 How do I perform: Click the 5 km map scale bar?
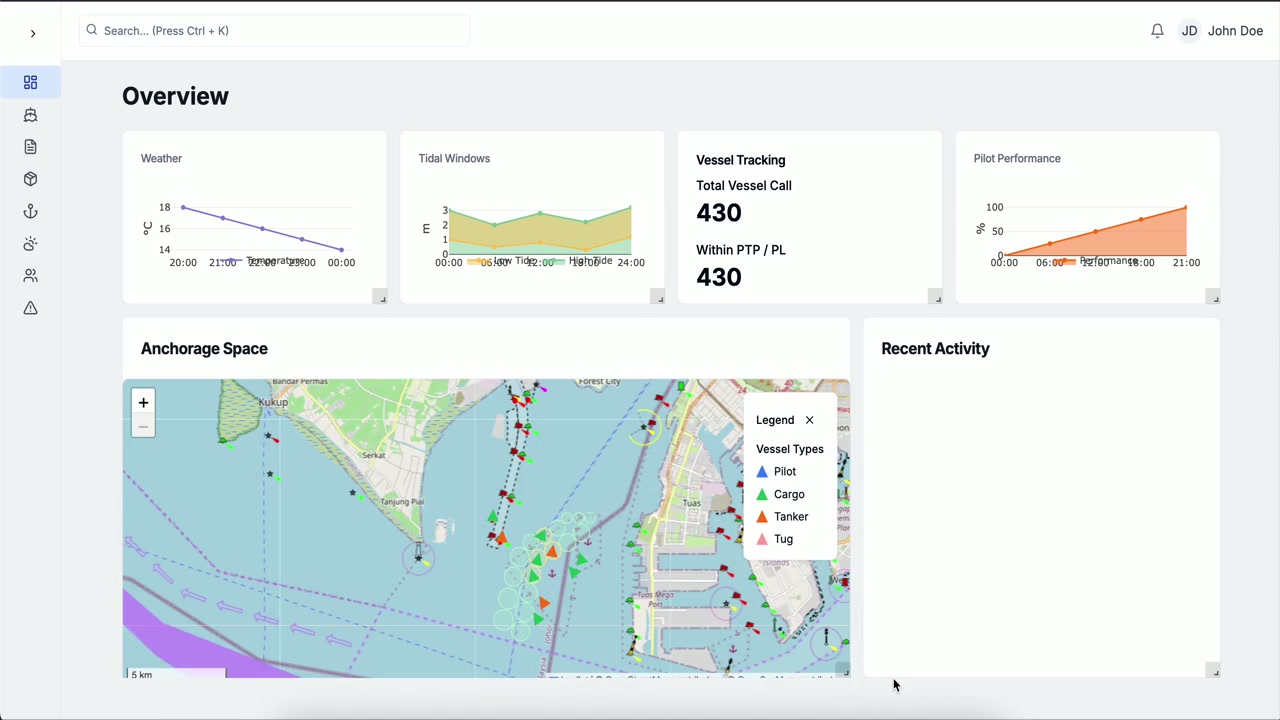point(176,674)
